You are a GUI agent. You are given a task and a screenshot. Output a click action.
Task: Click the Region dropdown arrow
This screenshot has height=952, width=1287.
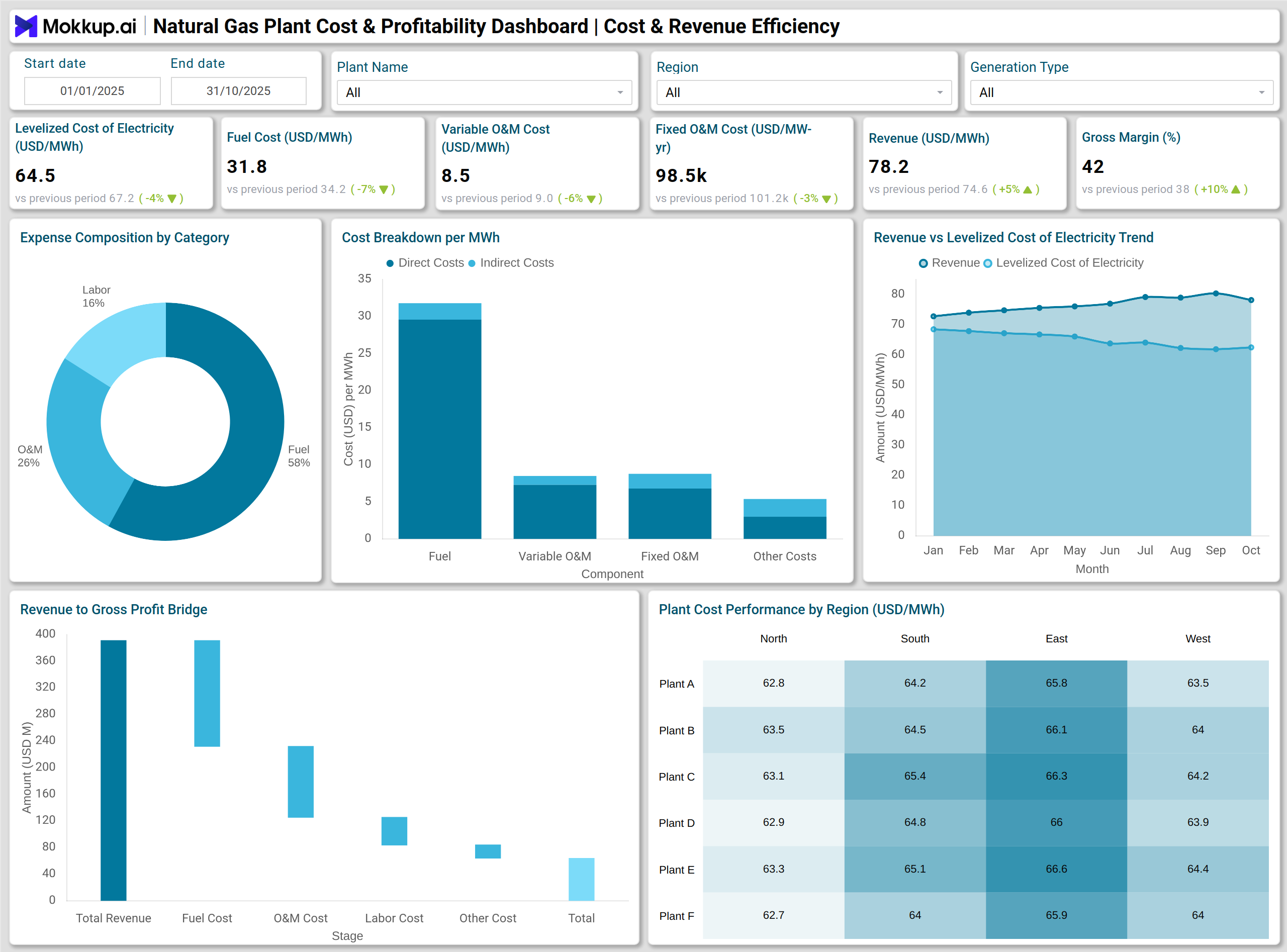940,93
